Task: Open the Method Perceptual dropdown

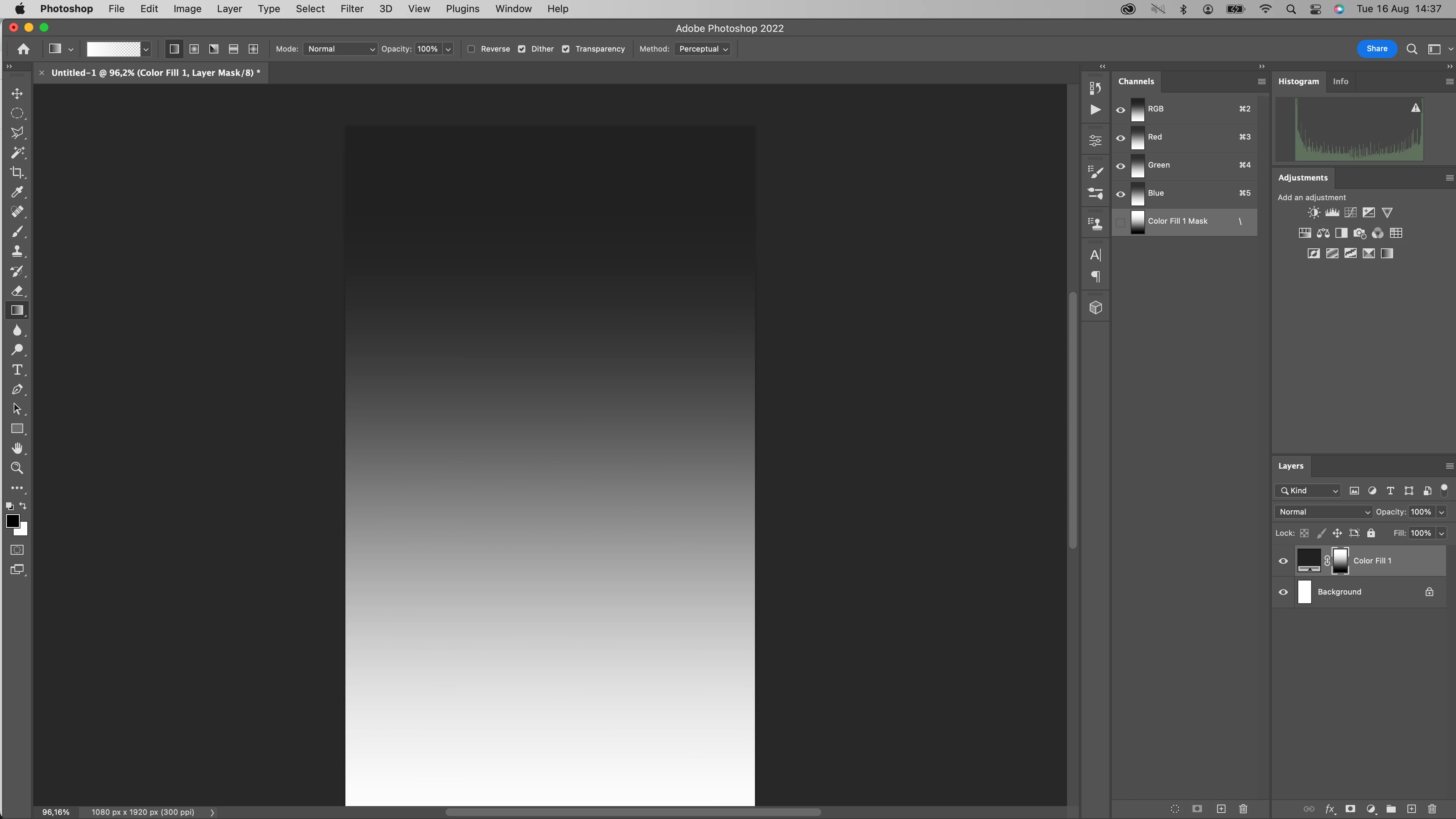Action: coord(703,49)
